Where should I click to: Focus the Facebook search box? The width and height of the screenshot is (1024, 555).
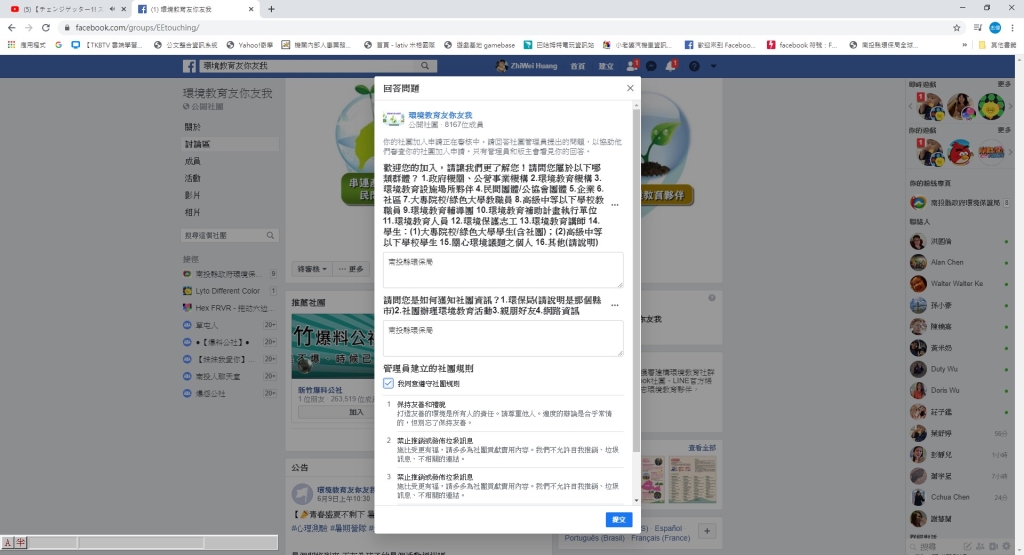point(307,66)
